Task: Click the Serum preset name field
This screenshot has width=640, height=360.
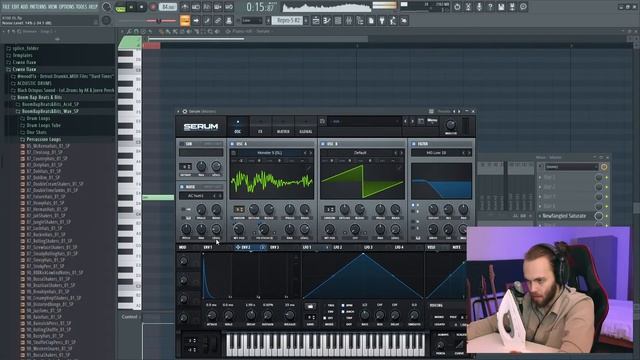Action: point(364,121)
